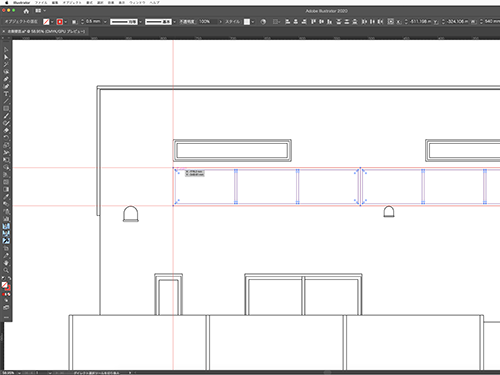This screenshot has width=500, height=375.
Task: Open the 編集 menu
Action: (x=55, y=2)
